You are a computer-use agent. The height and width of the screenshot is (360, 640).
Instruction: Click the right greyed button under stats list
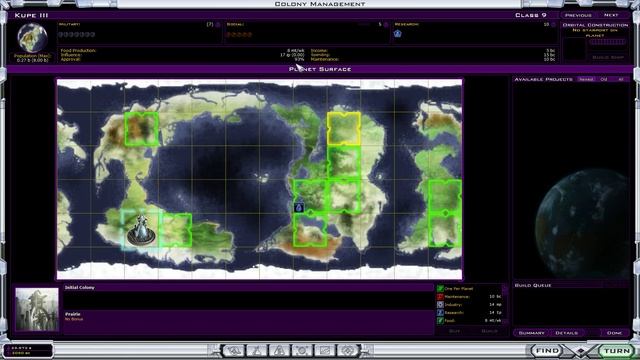489,331
